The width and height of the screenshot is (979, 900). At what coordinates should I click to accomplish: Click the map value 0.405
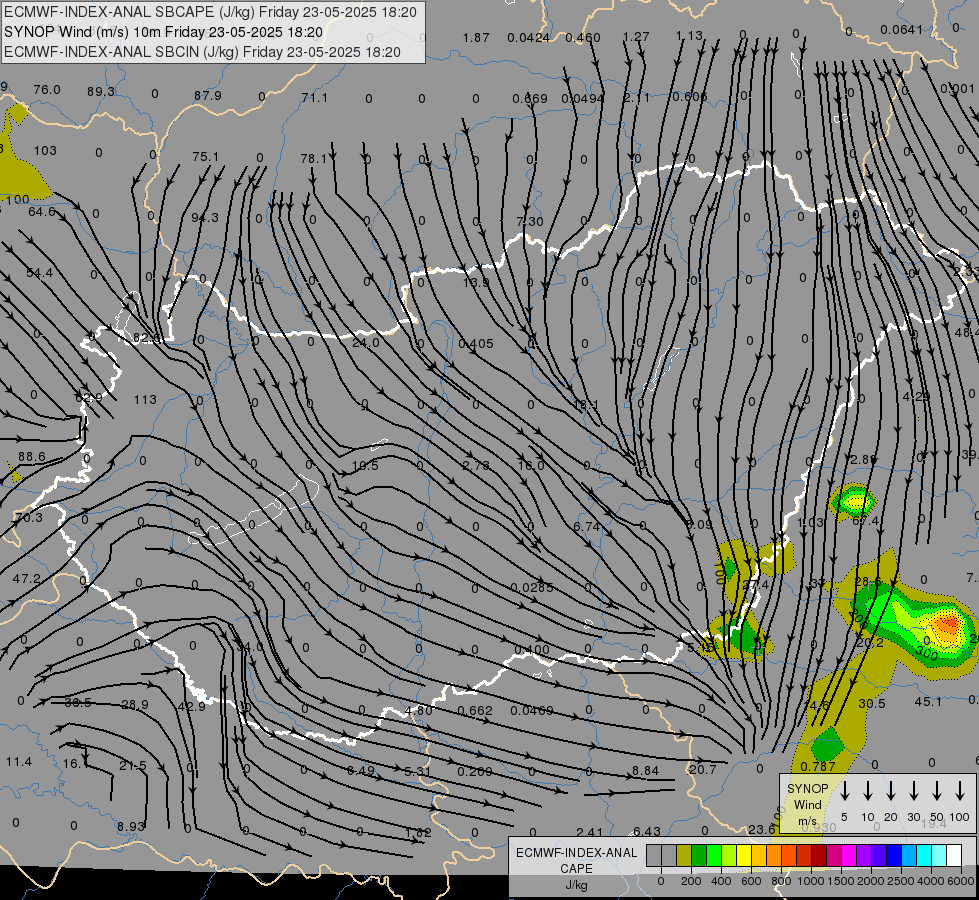pos(476,344)
